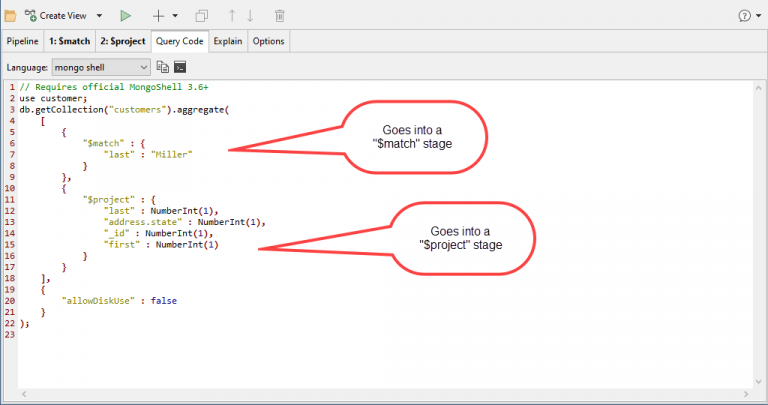The width and height of the screenshot is (768, 405).
Task: Open the 1: $match stage tab
Action: click(70, 41)
